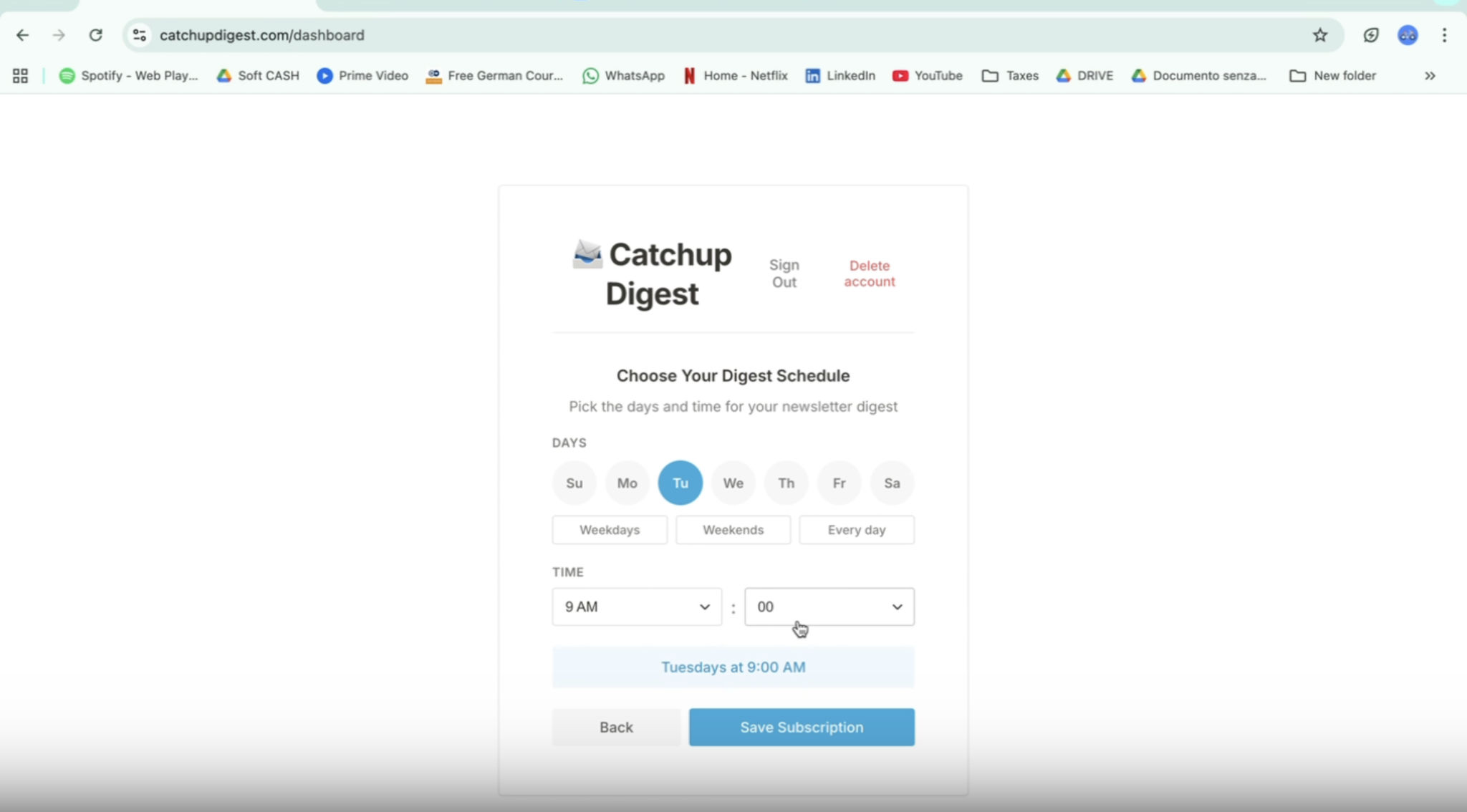Open the WhatsApp bookmark

624,76
